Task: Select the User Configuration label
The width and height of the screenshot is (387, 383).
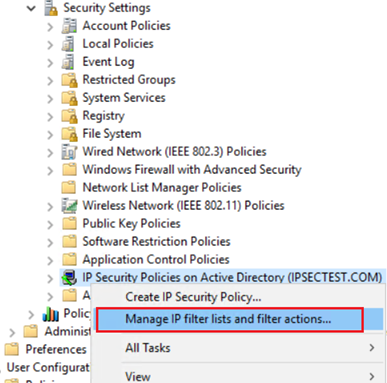Action: coord(48,367)
